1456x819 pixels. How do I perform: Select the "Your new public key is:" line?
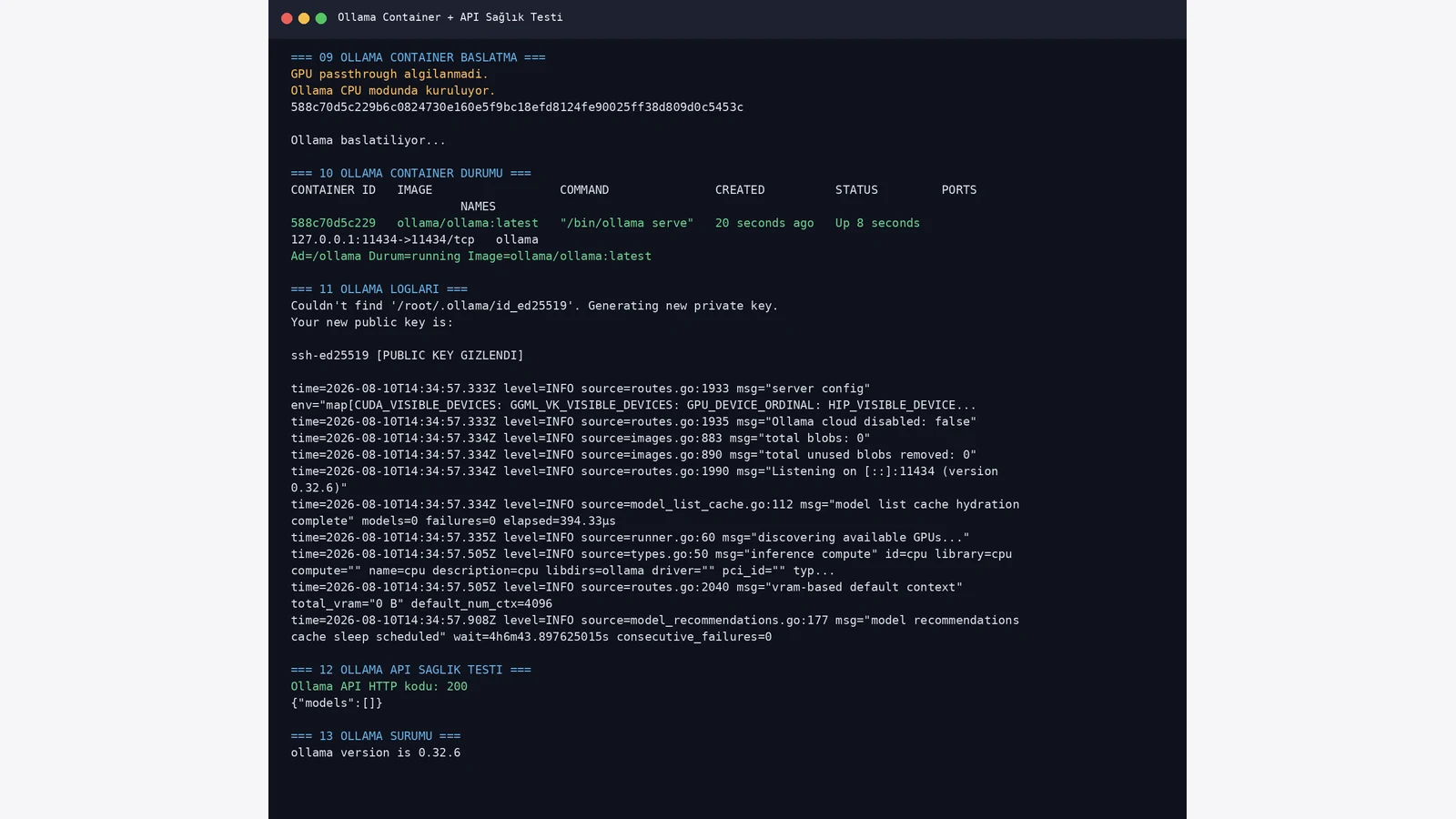coord(372,322)
